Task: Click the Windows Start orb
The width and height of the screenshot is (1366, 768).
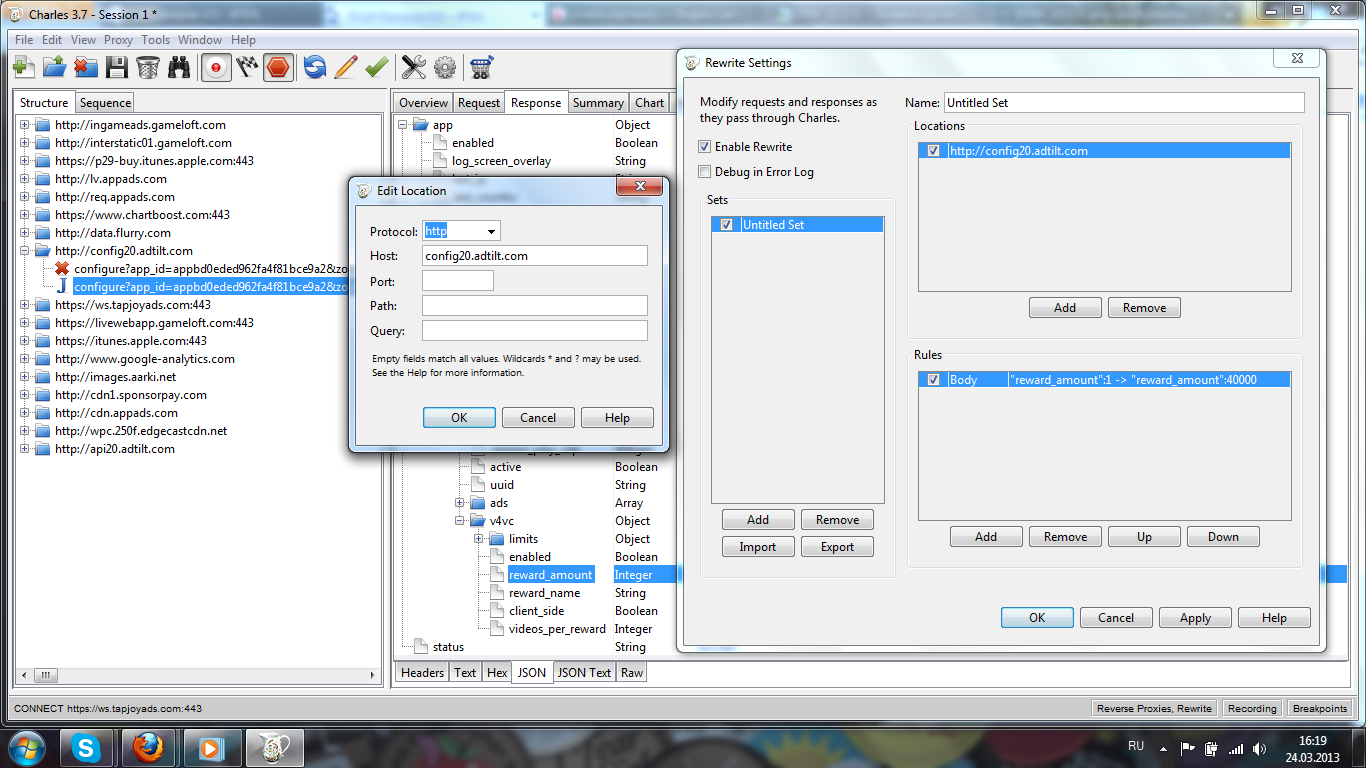Action: [26, 747]
